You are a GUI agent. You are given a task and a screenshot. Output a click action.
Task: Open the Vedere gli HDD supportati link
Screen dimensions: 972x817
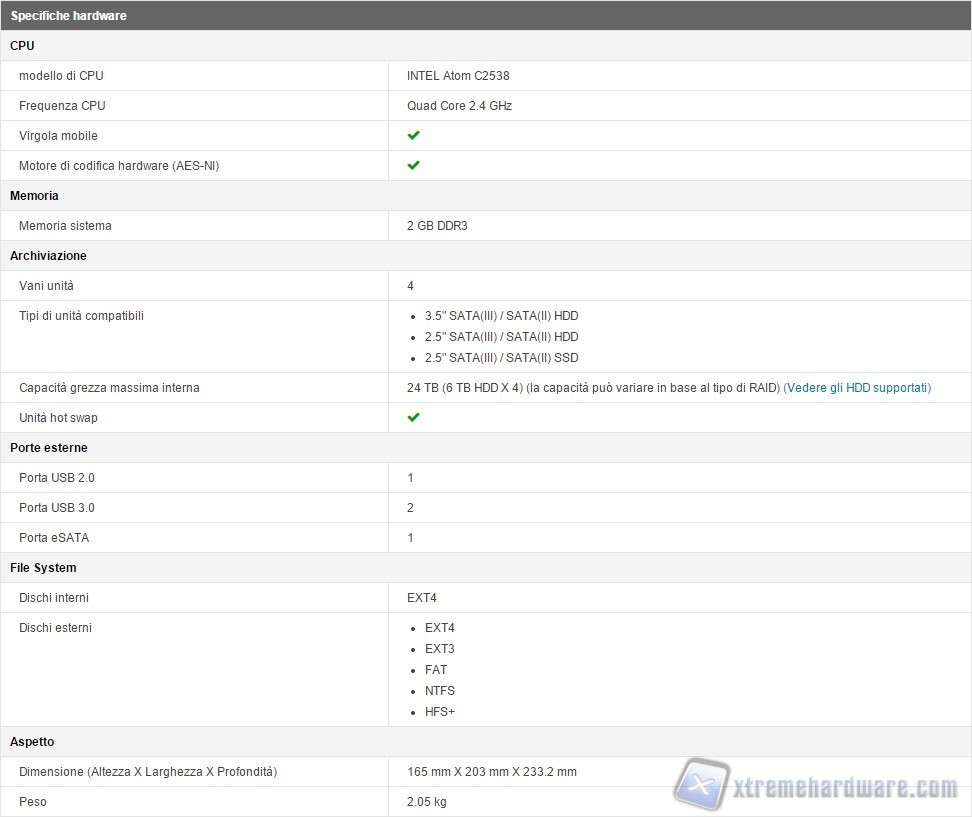(x=857, y=388)
